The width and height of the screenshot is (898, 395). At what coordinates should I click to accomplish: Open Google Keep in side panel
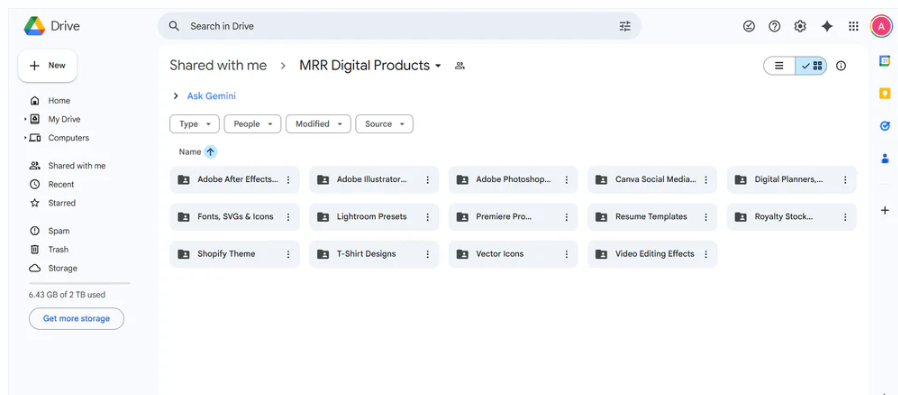coord(885,93)
